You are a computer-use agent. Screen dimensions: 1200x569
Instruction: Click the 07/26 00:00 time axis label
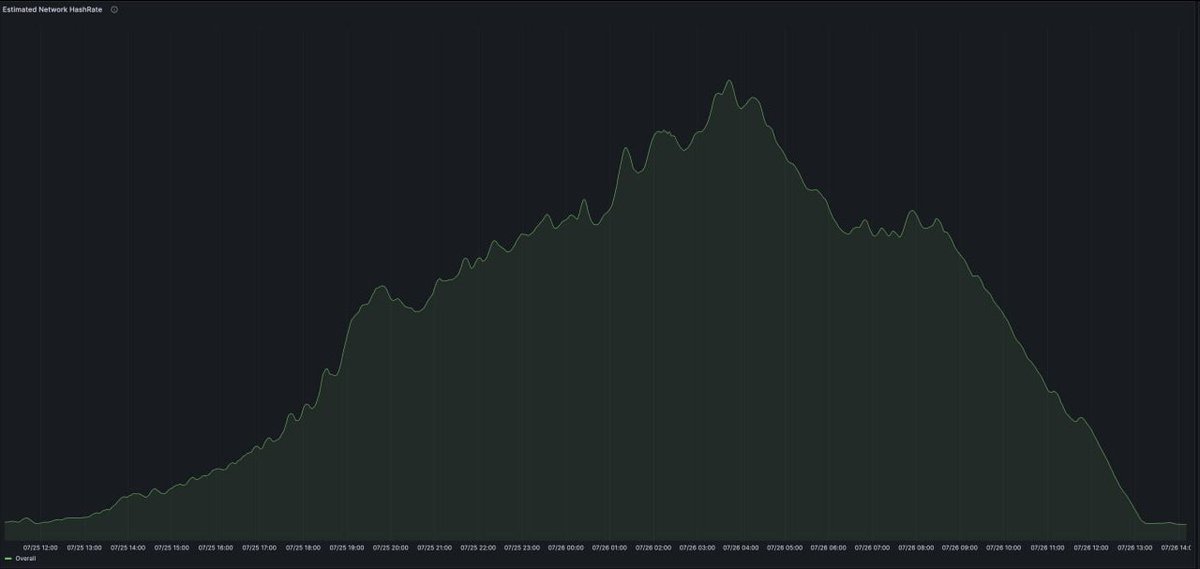point(566,547)
